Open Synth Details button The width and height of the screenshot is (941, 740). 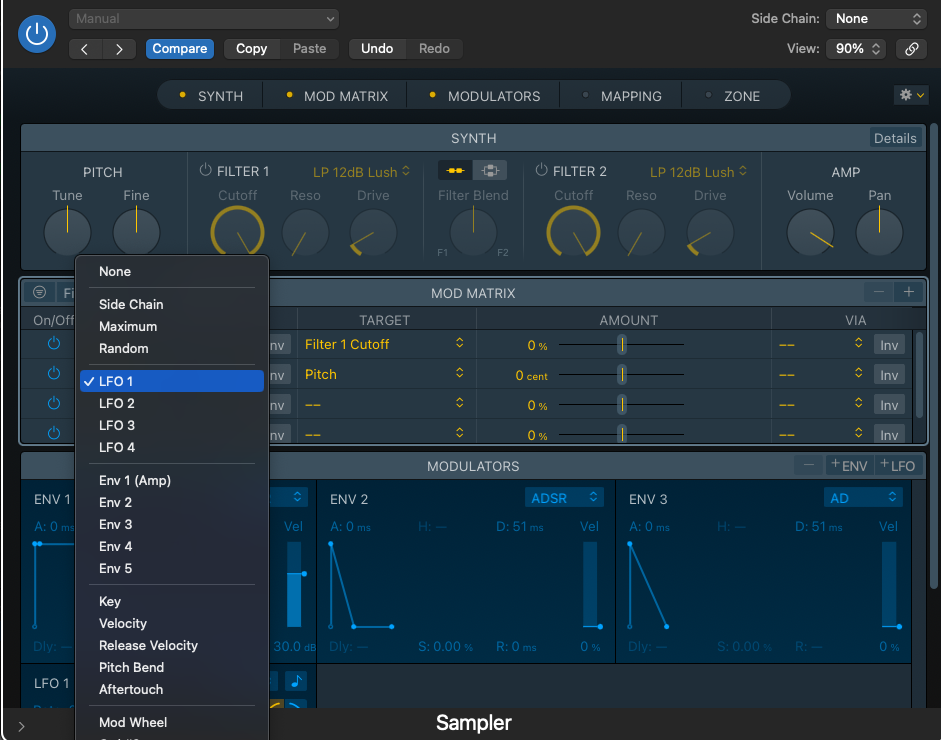[x=895, y=138]
